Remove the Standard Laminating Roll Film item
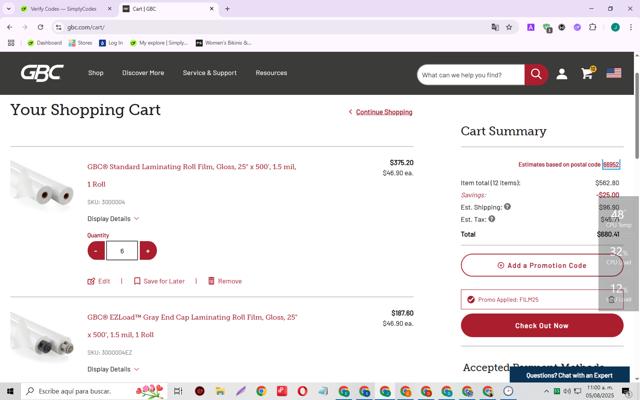The image size is (640, 400). click(225, 281)
